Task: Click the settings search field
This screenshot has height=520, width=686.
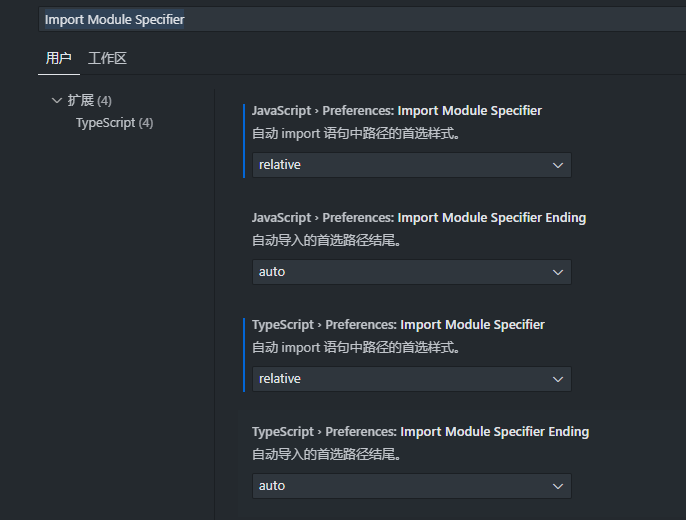Action: [360, 19]
